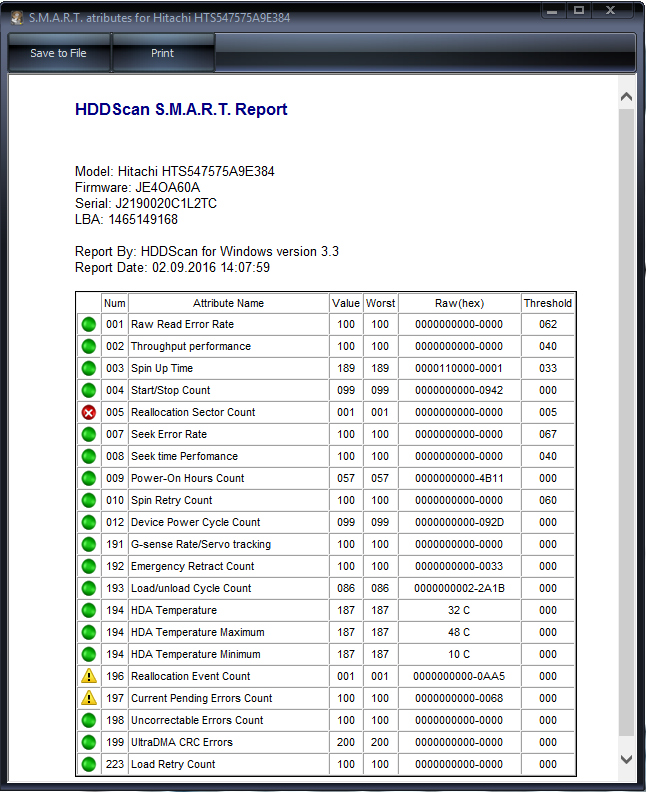
Task: Click the Reallocation Sector Count attribute name
Action: coord(193,412)
